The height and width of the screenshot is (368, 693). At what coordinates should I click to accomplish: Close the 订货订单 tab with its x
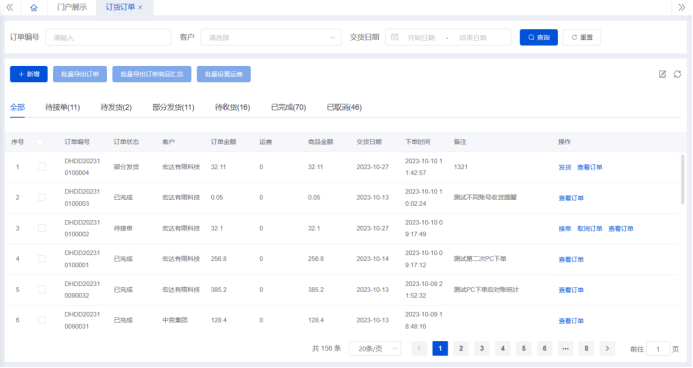tap(141, 8)
